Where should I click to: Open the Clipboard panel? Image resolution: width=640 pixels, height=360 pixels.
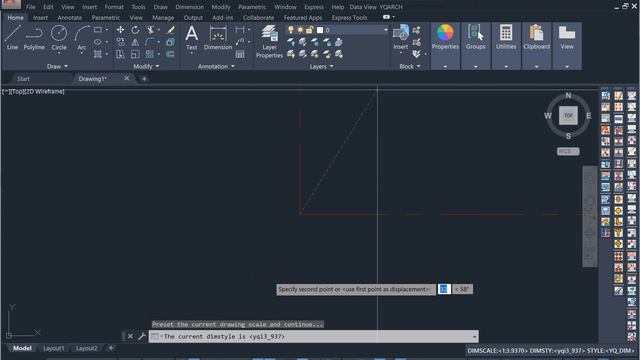536,37
